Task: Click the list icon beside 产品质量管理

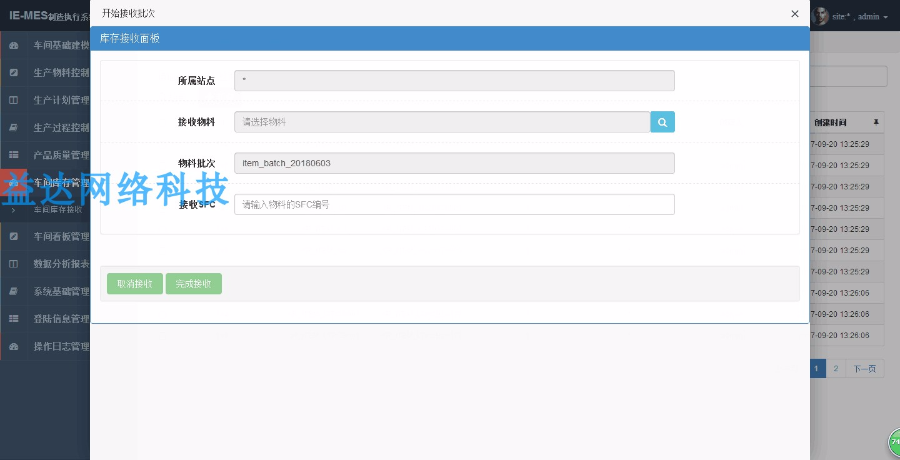Action: (x=14, y=155)
